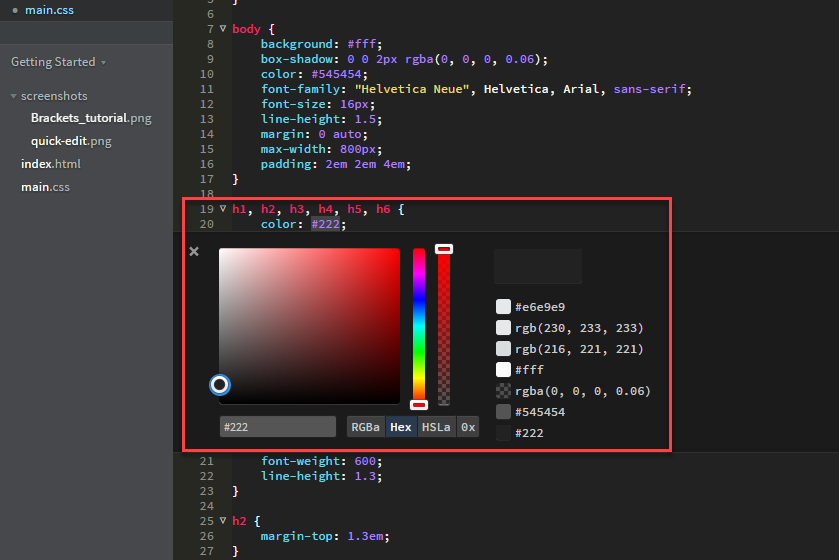Screen dimensions: 839x560
Task: Click the #545454 value on line 10
Action: click(336, 74)
